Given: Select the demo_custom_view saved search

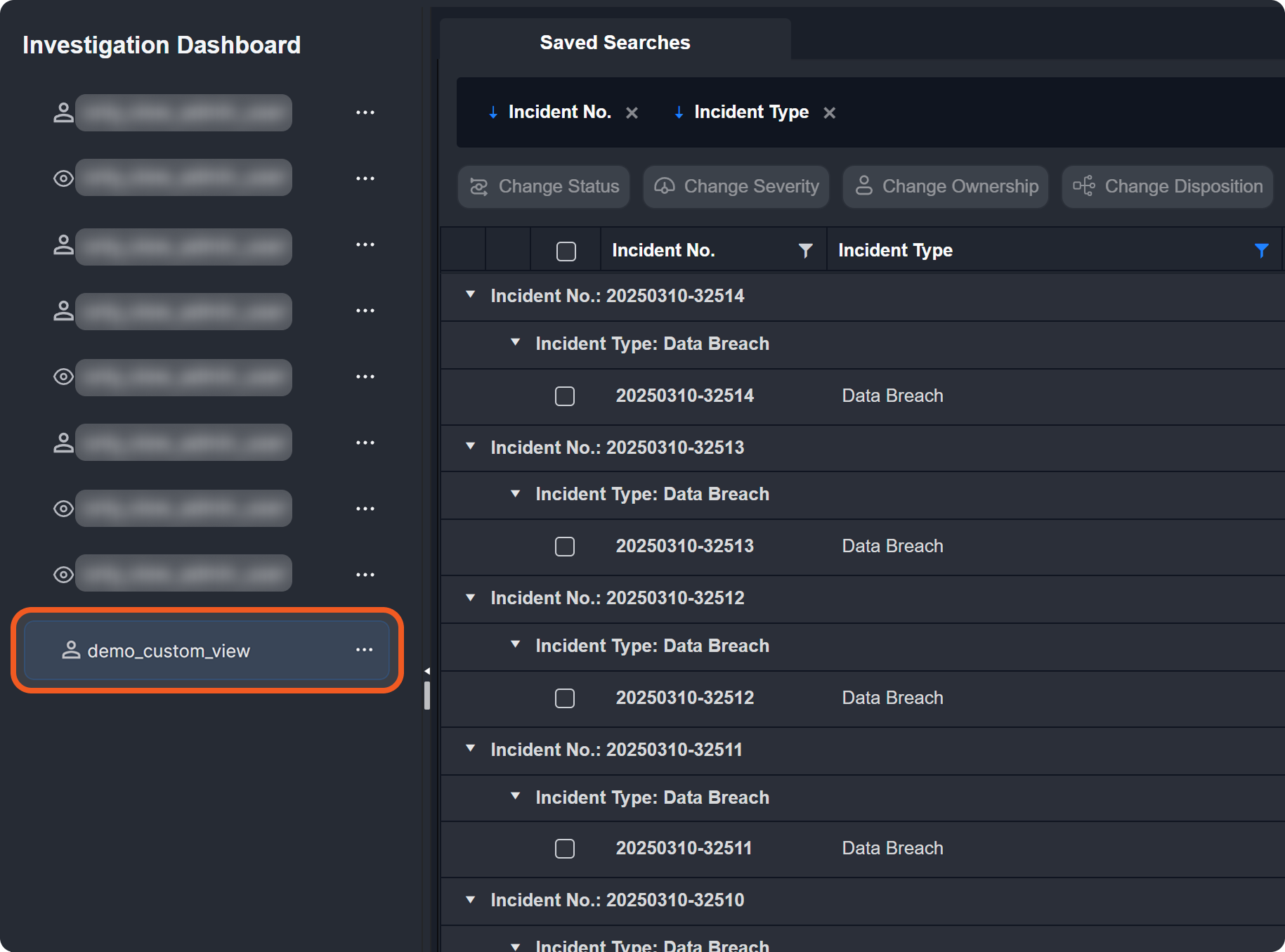Looking at the screenshot, I should pyautogui.click(x=169, y=651).
